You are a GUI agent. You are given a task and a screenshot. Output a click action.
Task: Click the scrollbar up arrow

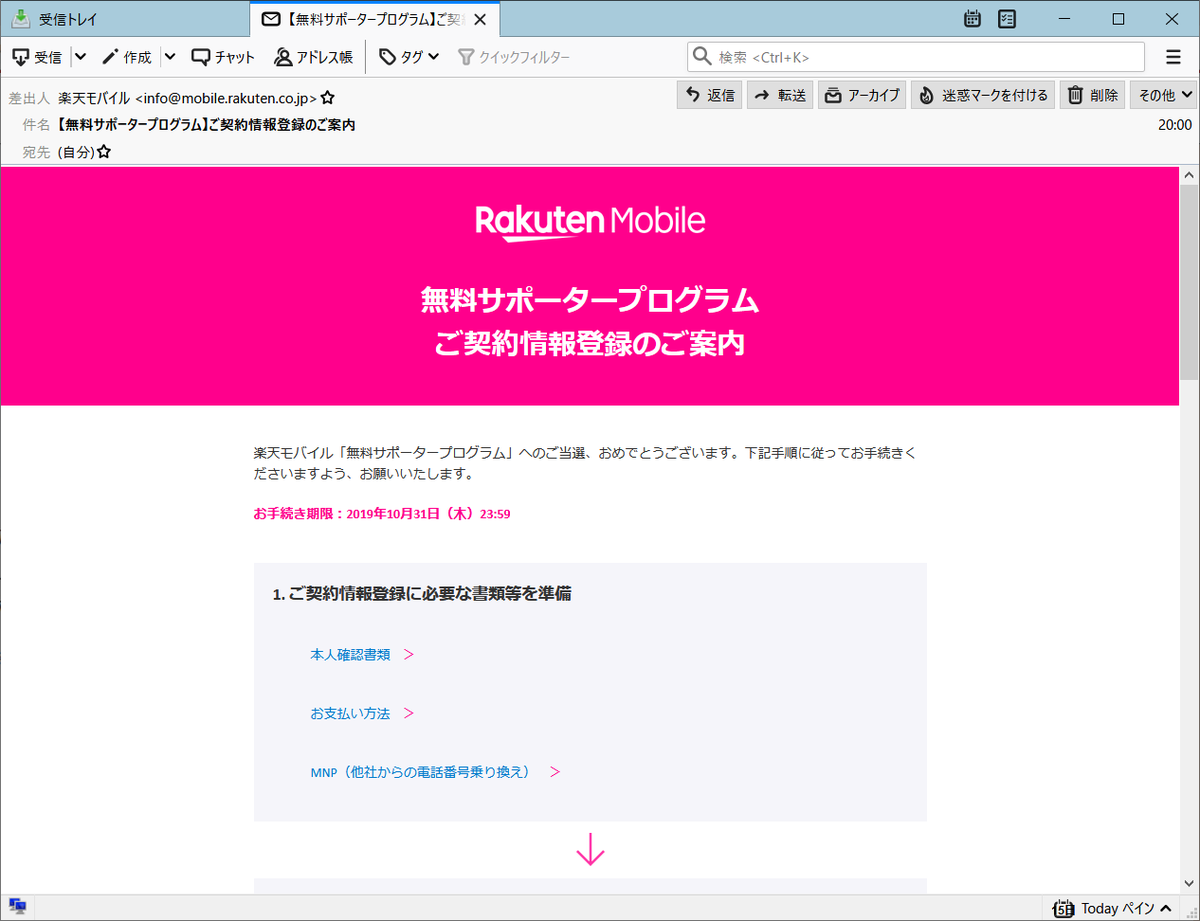tap(1189, 175)
